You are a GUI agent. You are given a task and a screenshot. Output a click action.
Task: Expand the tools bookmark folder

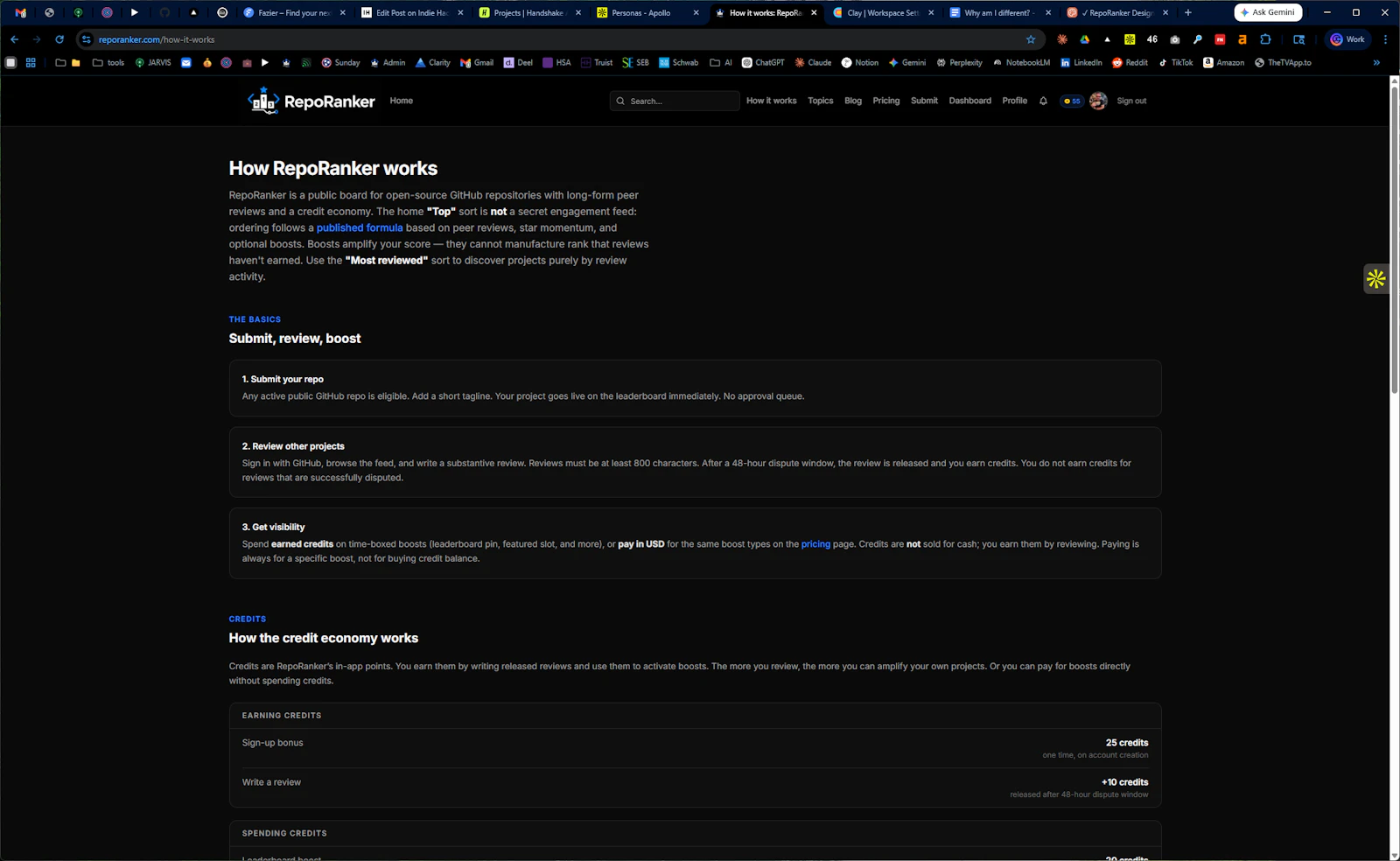coord(108,63)
